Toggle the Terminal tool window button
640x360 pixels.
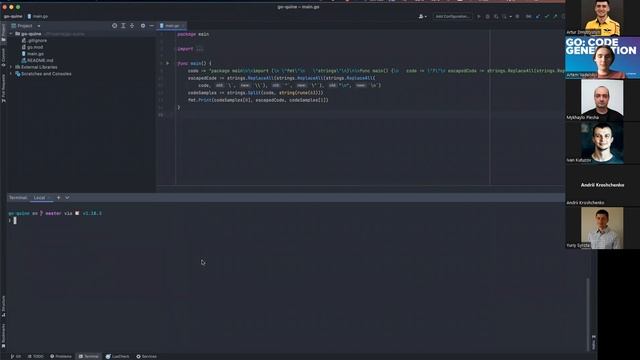point(89,356)
